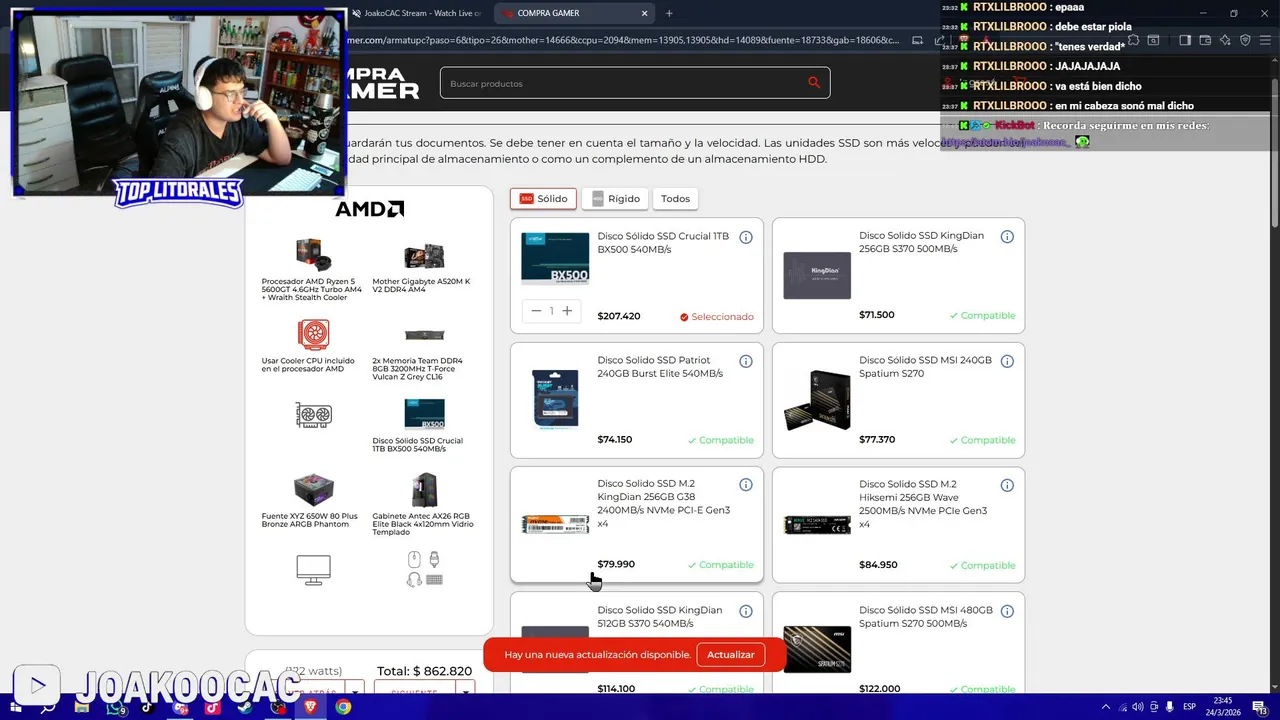Click the AMD logo in build summary
Screen dimensions: 1280x720
[x=369, y=209]
